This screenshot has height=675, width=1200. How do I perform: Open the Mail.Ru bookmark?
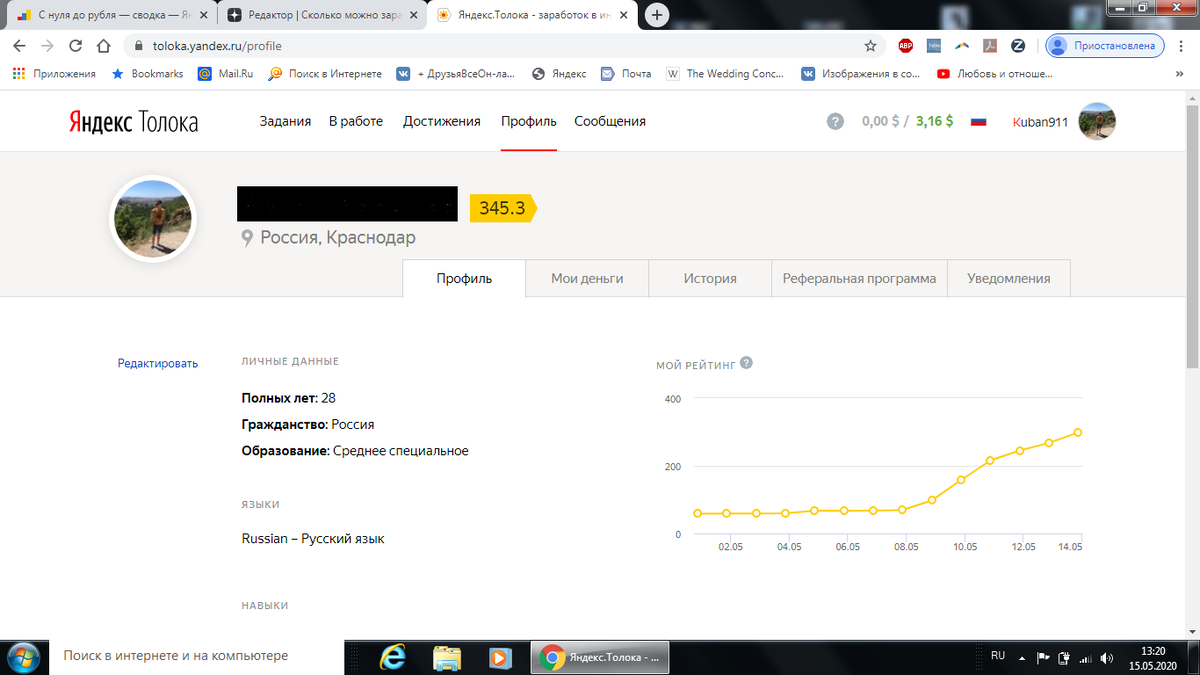(x=225, y=74)
